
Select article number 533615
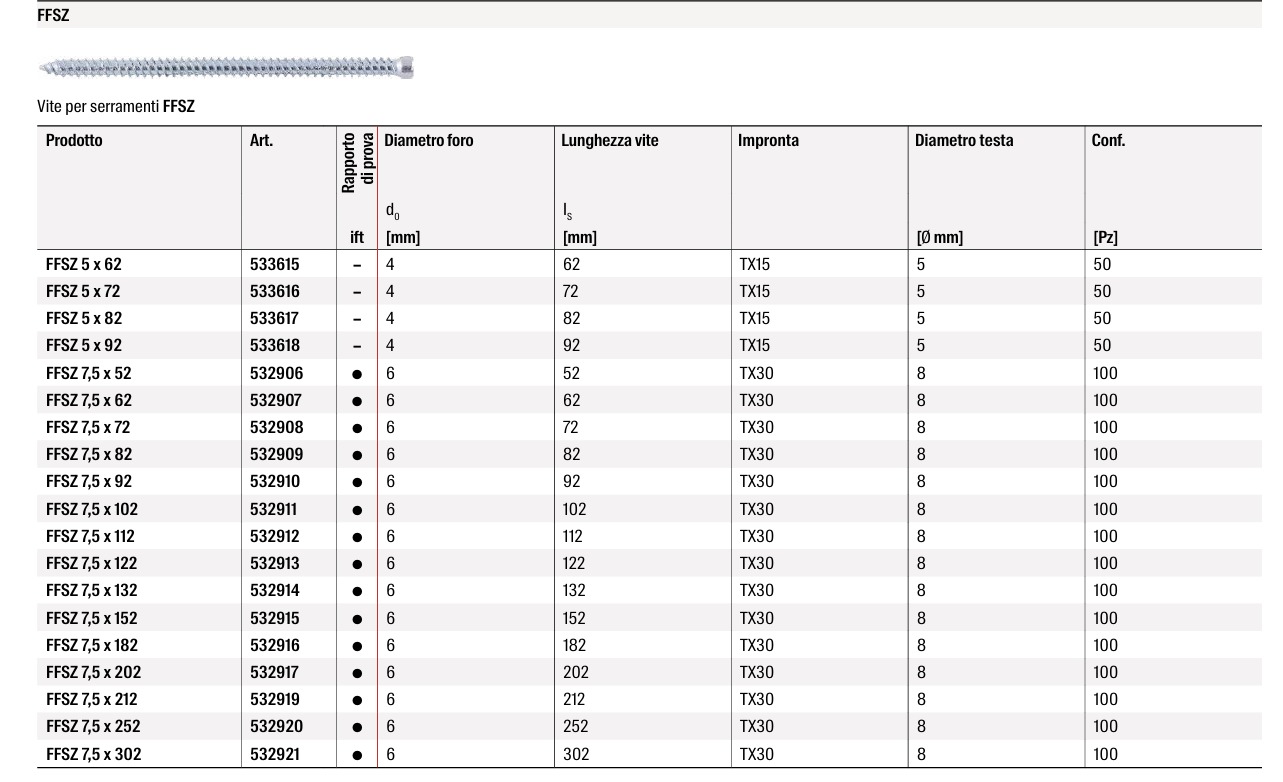click(x=275, y=265)
